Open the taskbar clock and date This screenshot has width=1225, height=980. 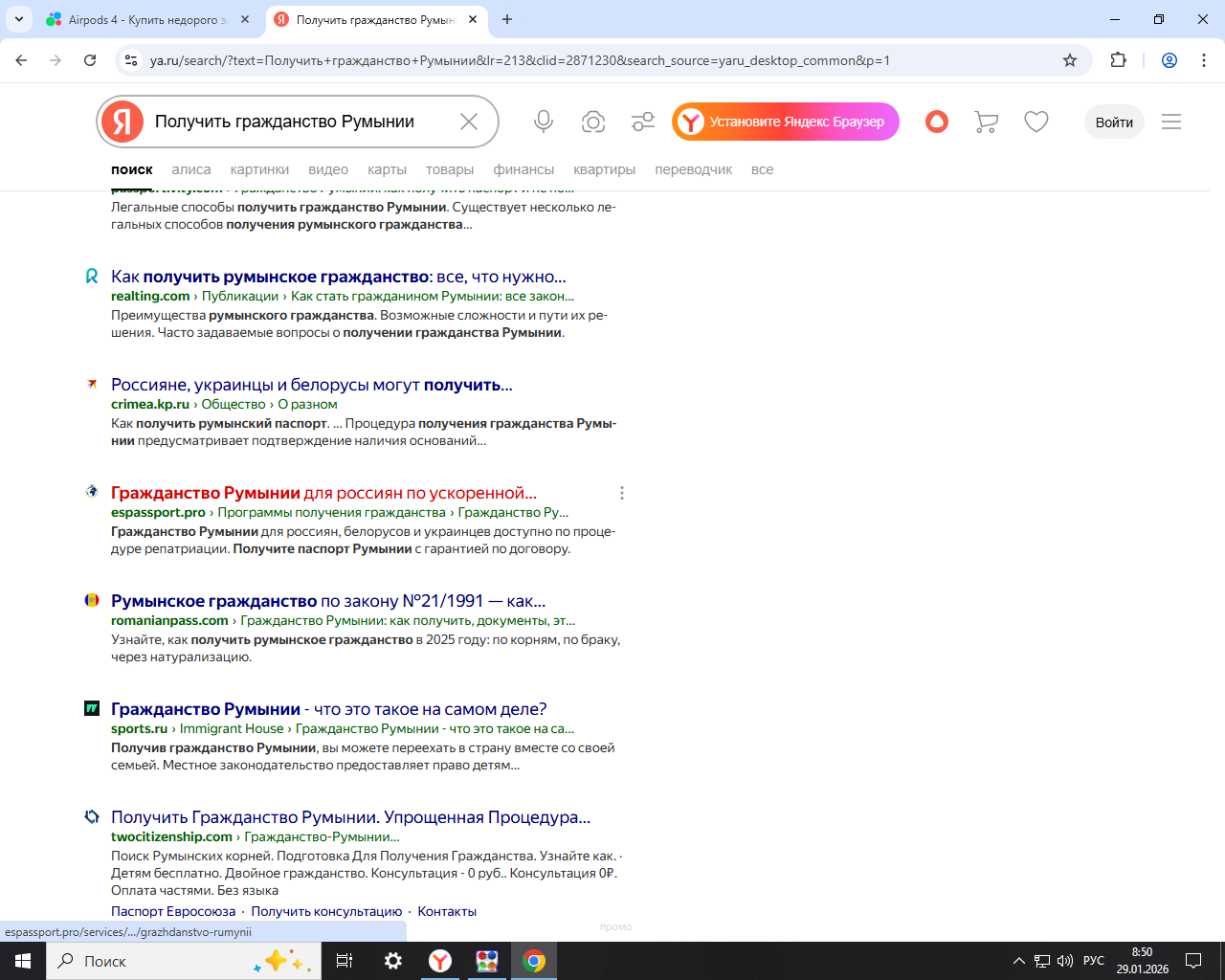click(x=1142, y=961)
